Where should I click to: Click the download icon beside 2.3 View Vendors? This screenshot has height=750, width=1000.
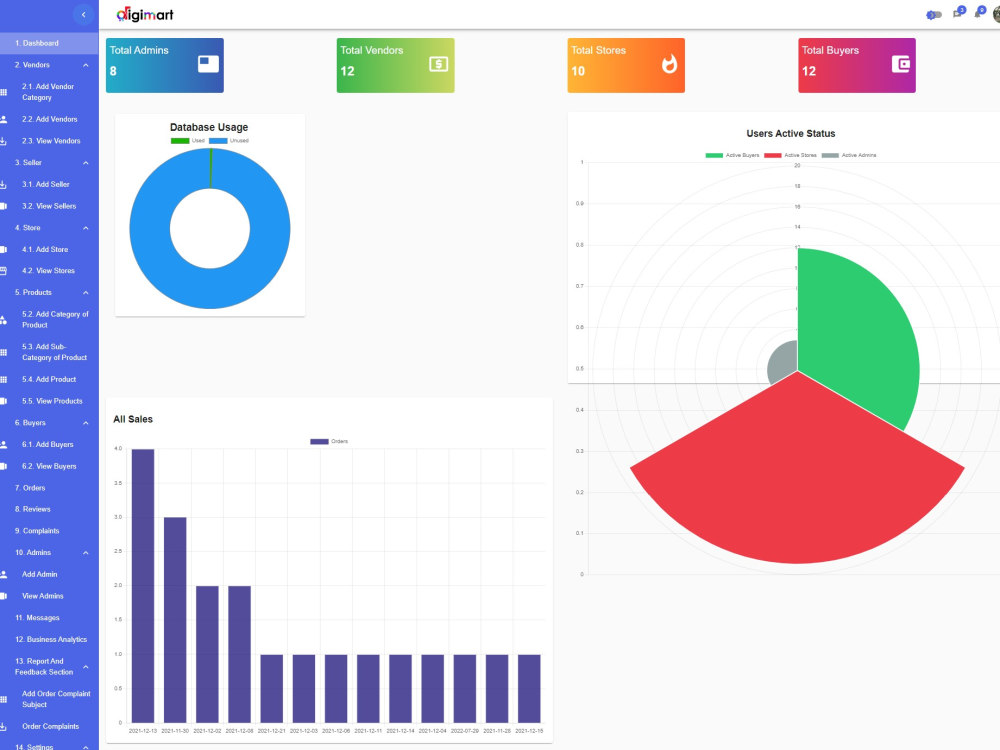[x=4, y=141]
